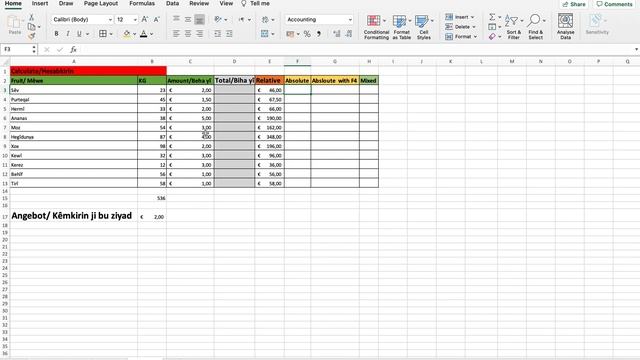This screenshot has width=640, height=360.
Task: Toggle underline formatting
Action: 79,34
